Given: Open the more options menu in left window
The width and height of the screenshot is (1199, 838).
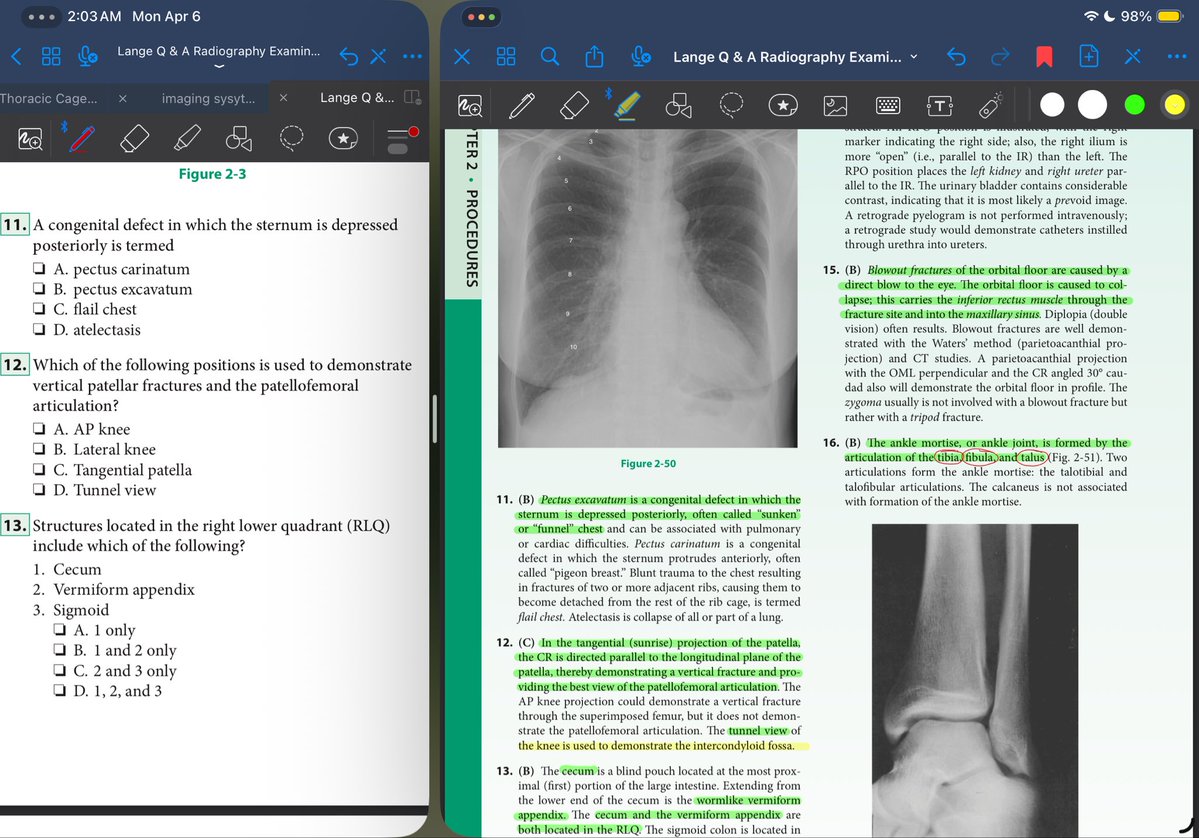Looking at the screenshot, I should [x=412, y=56].
